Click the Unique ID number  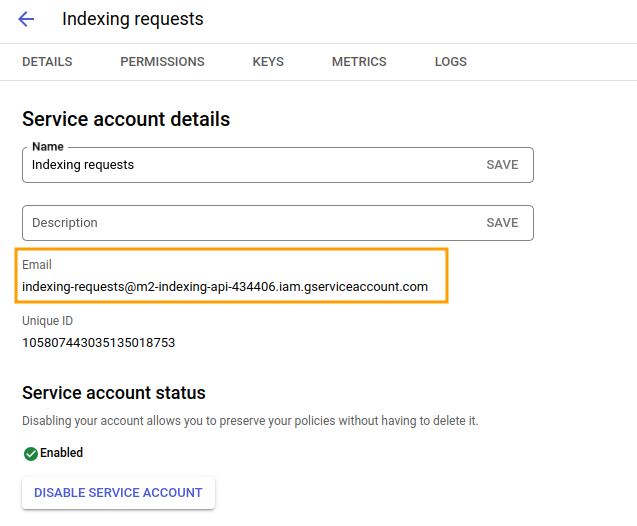pos(99,343)
